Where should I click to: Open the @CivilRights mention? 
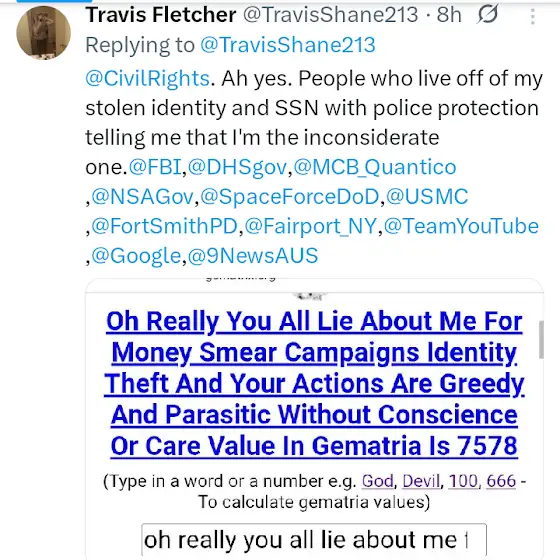(148, 78)
